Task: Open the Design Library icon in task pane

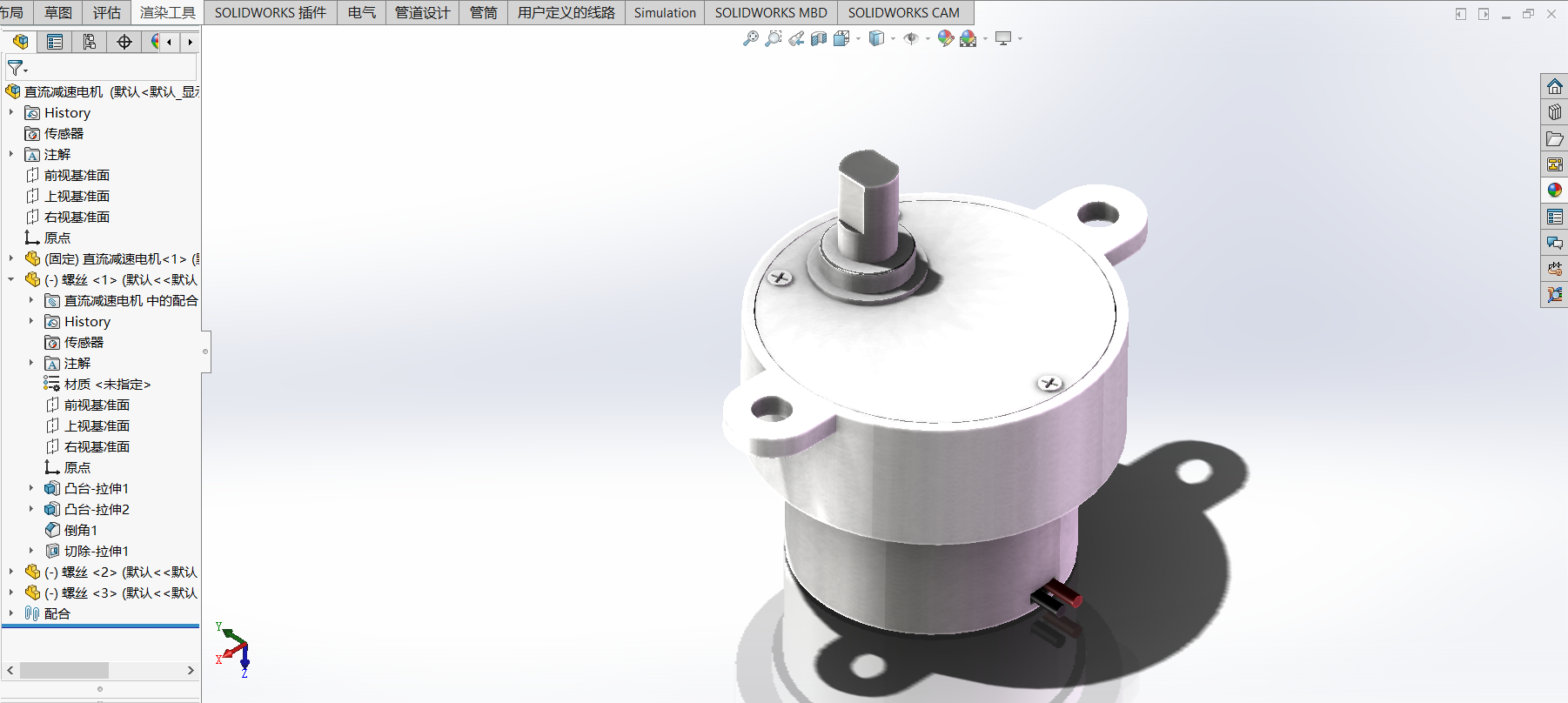Action: coord(1554,112)
